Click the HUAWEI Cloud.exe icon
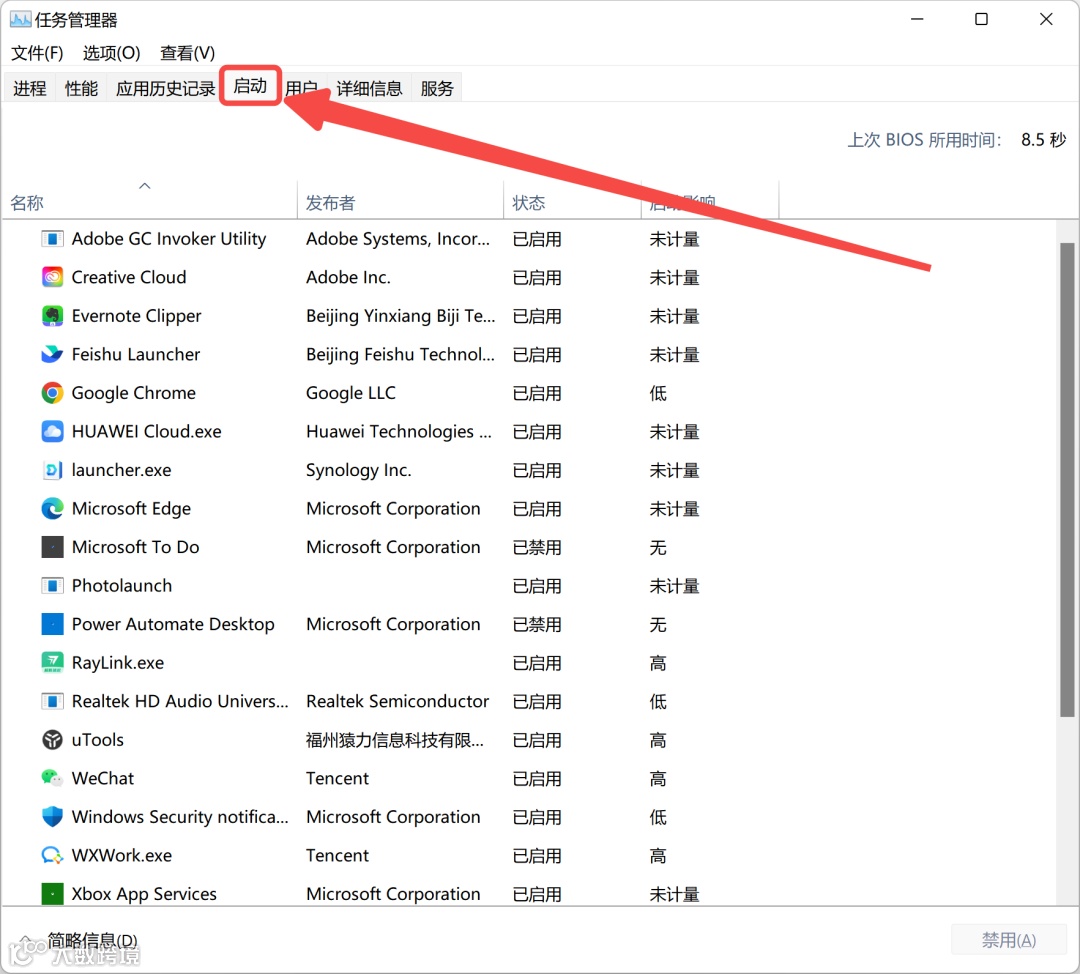 [52, 432]
